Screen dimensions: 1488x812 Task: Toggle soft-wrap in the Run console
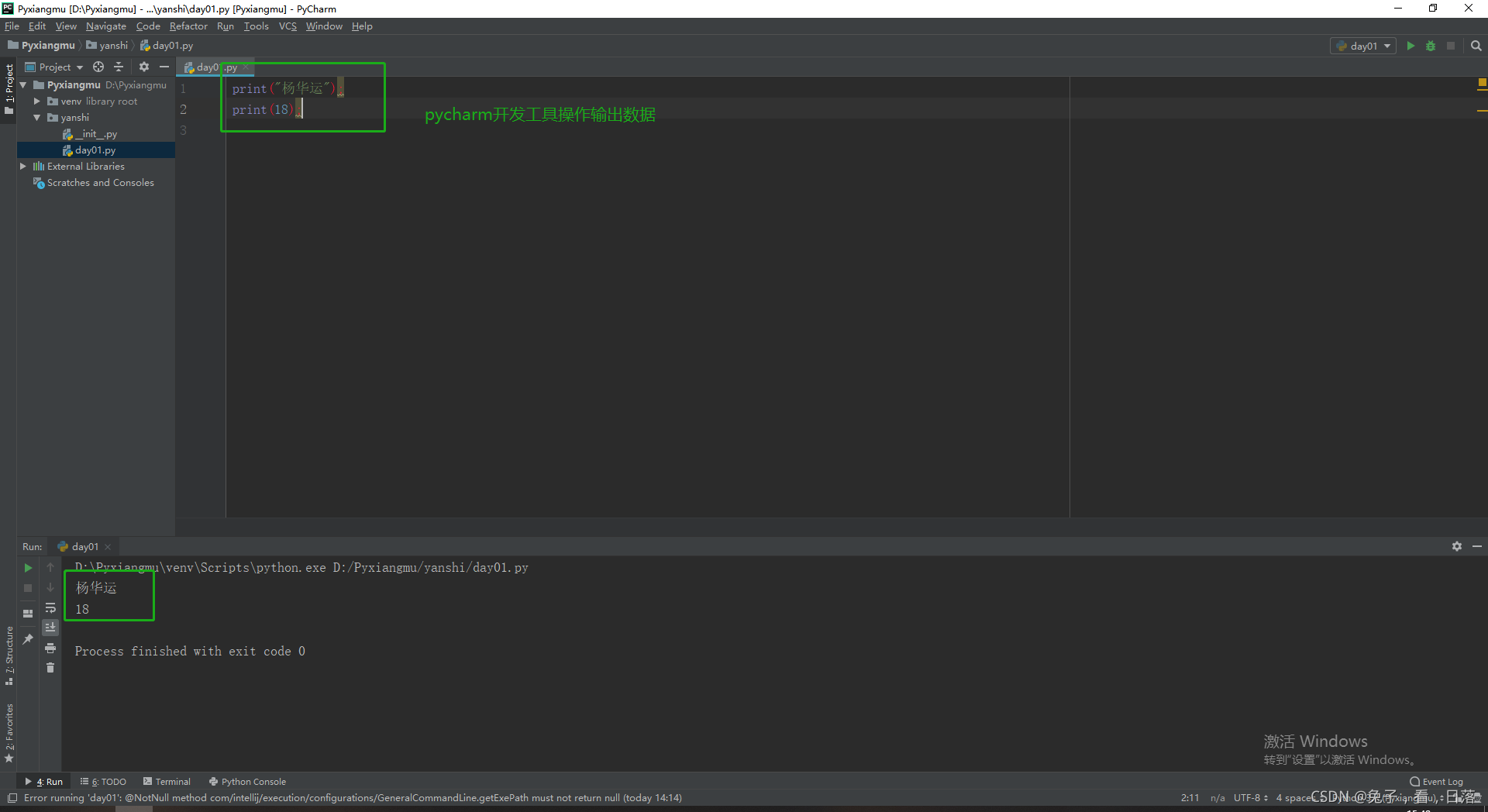click(50, 608)
